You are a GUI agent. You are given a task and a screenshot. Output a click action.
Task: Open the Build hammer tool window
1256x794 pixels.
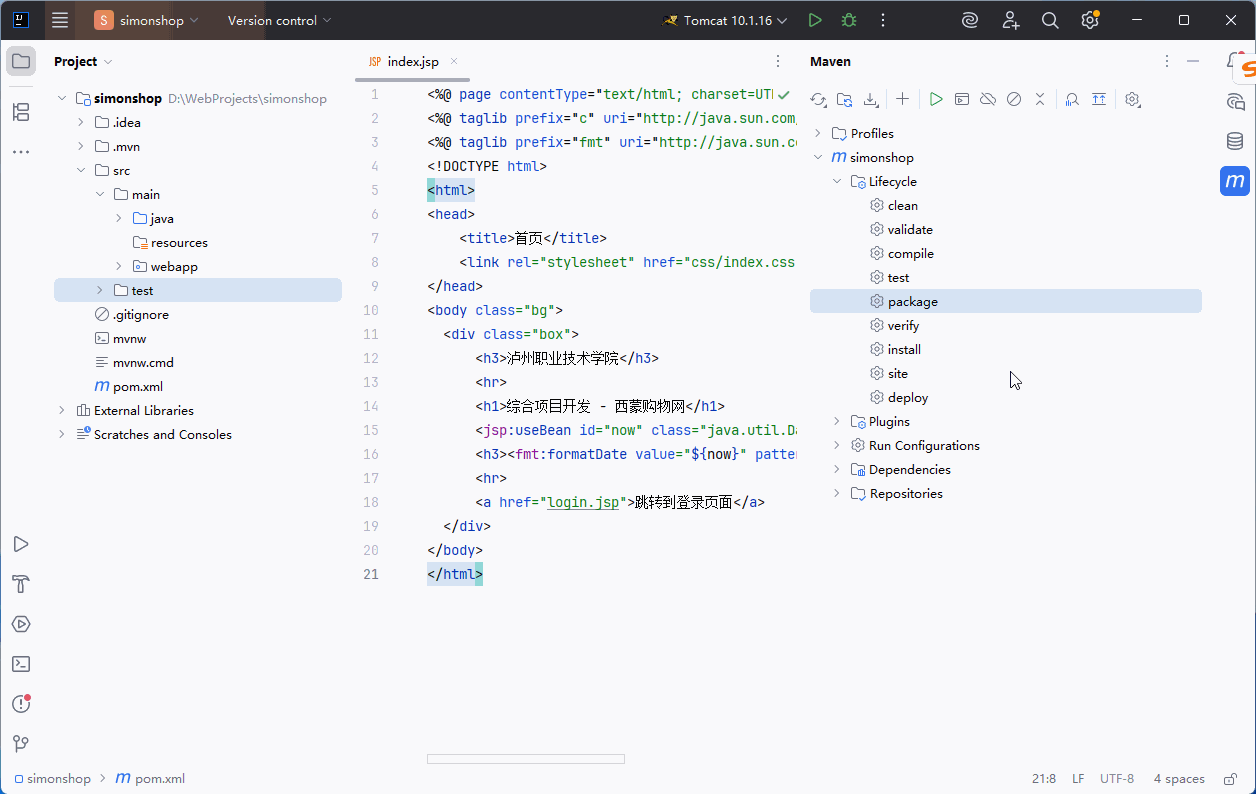(21, 584)
